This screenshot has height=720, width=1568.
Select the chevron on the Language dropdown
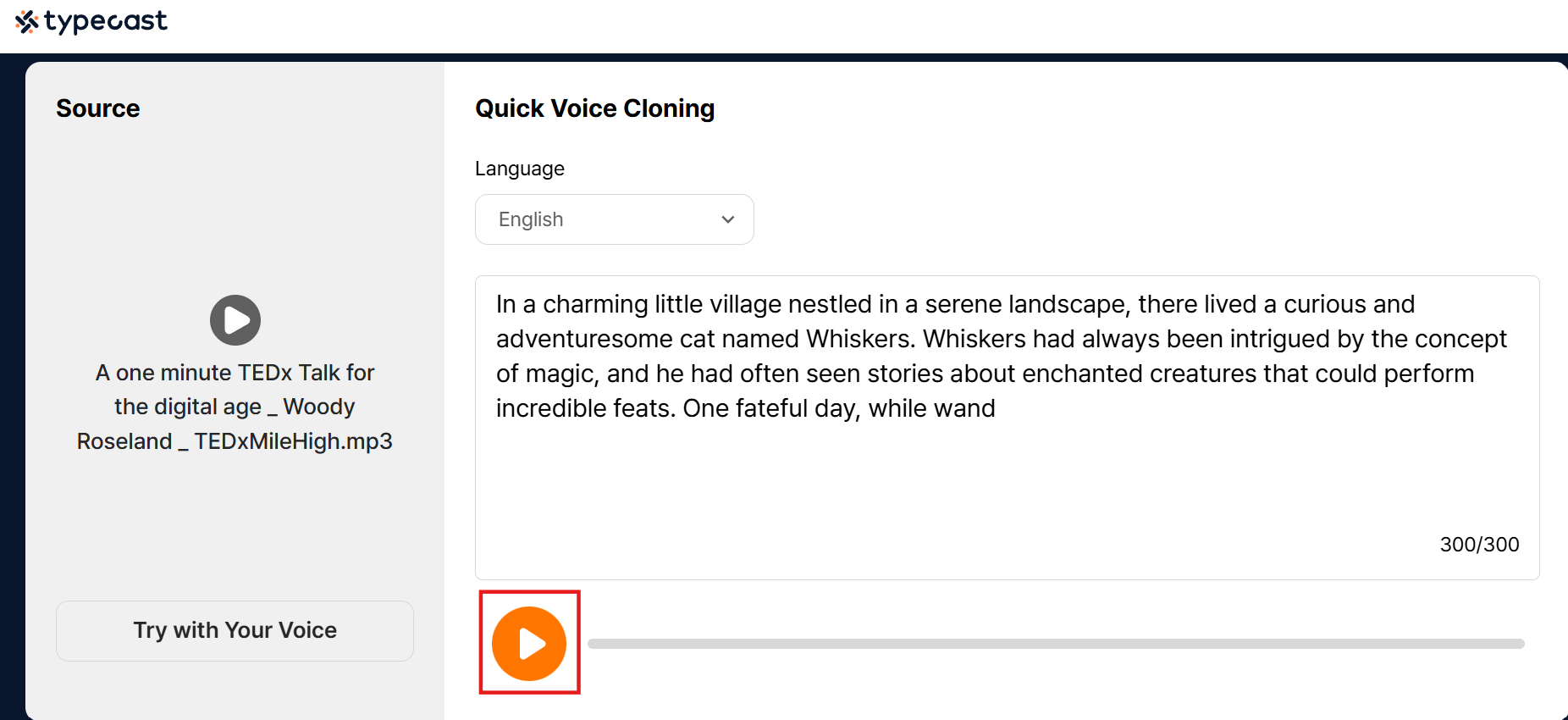(727, 219)
